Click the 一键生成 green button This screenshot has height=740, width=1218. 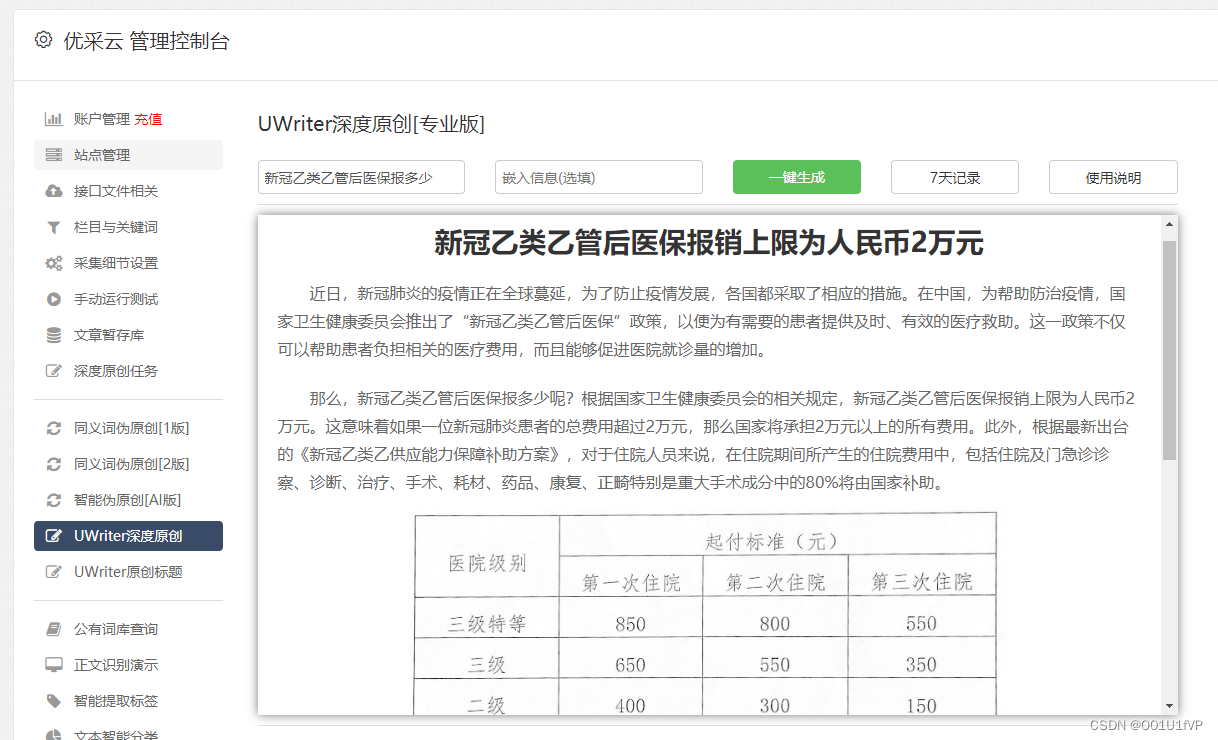click(x=796, y=177)
